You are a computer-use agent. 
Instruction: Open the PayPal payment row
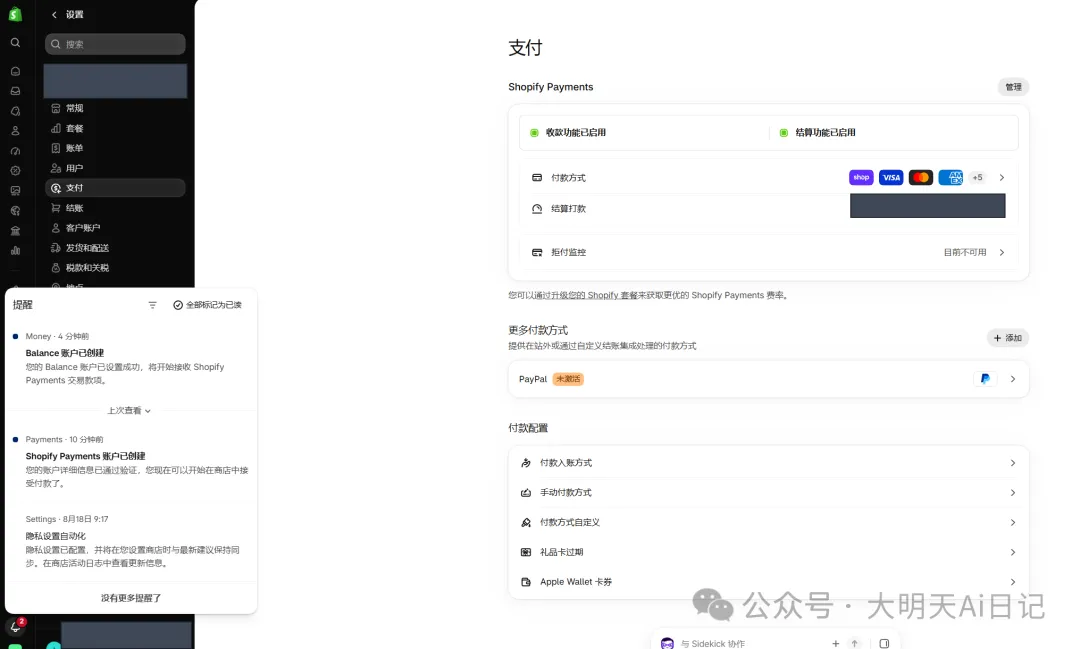click(x=768, y=379)
